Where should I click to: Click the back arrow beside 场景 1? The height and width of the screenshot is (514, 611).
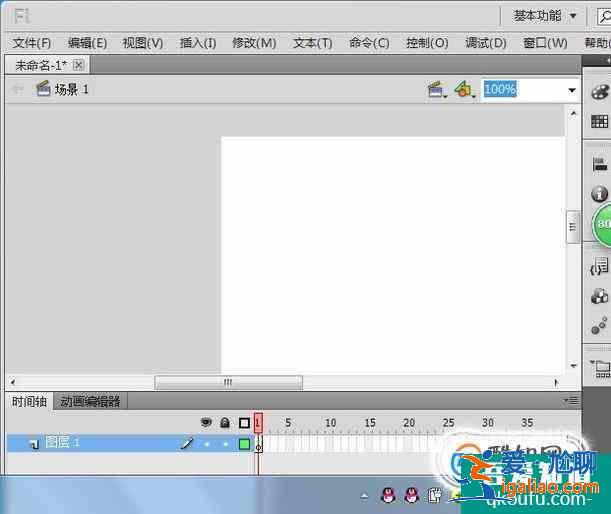click(17, 89)
